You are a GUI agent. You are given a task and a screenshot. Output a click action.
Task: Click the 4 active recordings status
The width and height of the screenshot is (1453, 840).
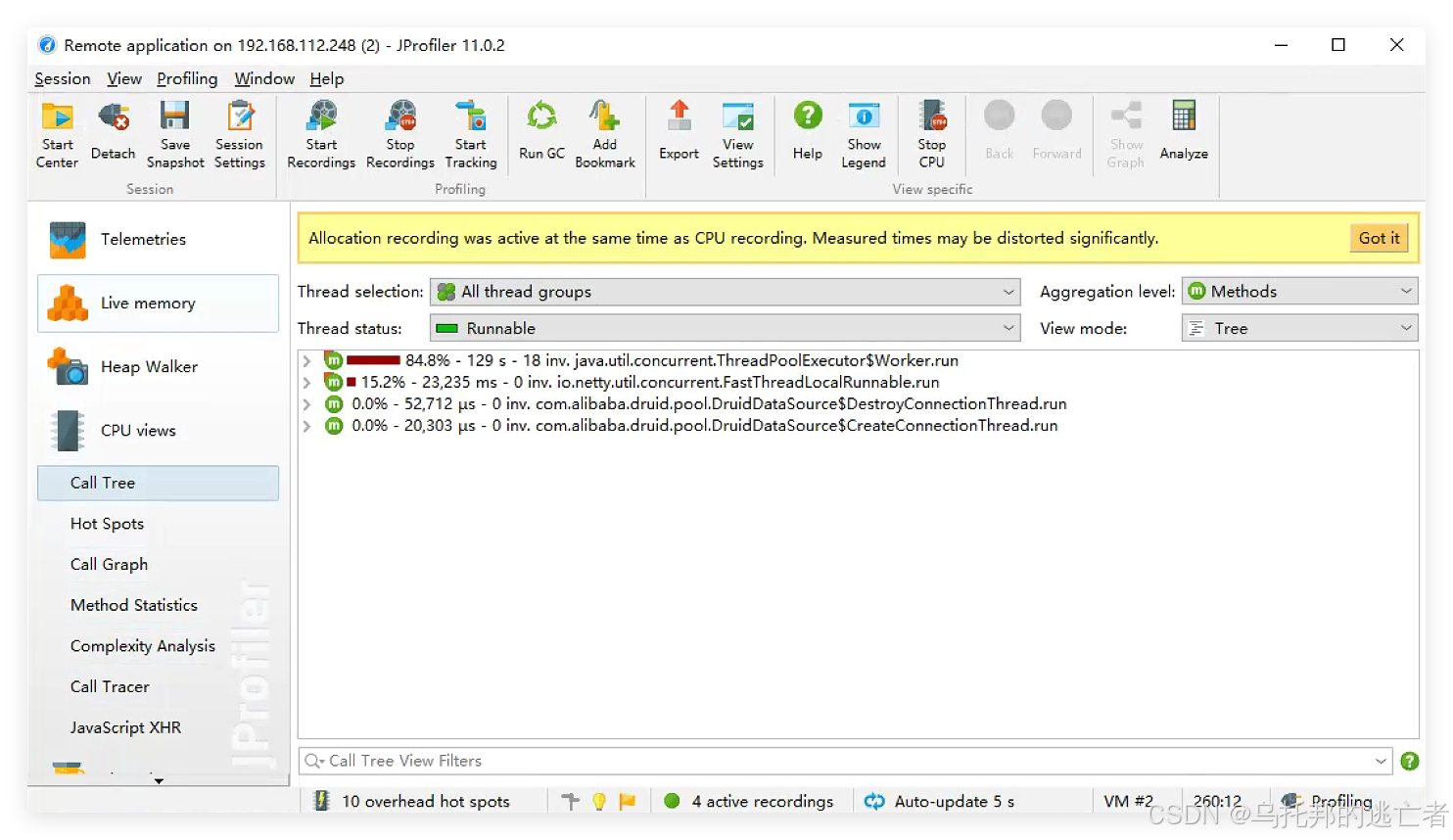749,801
